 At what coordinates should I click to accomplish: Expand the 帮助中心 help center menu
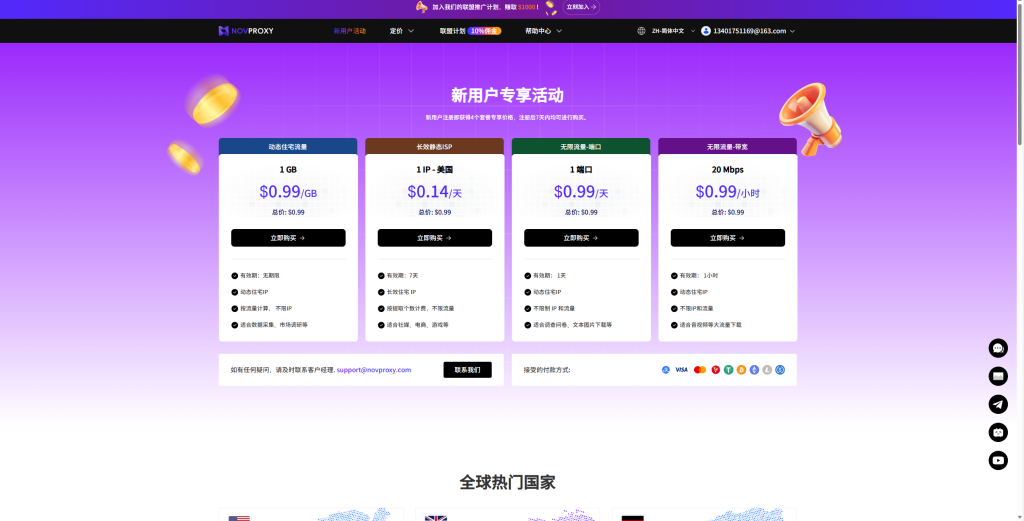point(543,31)
